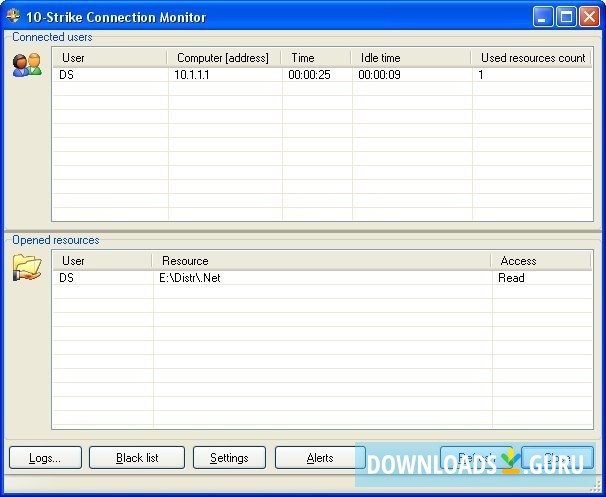
Task: Select the address 10.1.1.1 cell
Action: coord(192,75)
